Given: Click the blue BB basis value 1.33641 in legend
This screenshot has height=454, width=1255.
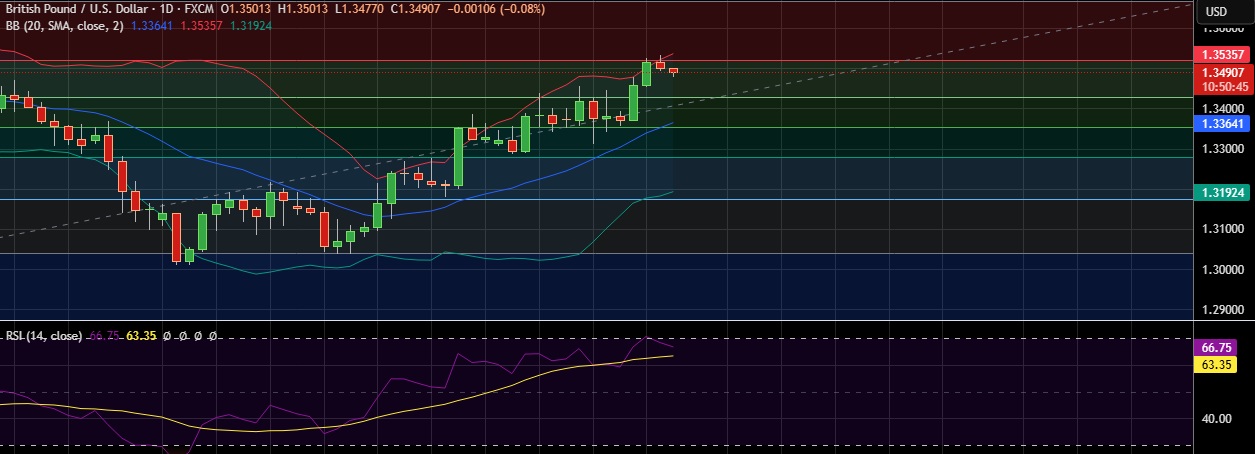Looking at the screenshot, I should tap(152, 26).
